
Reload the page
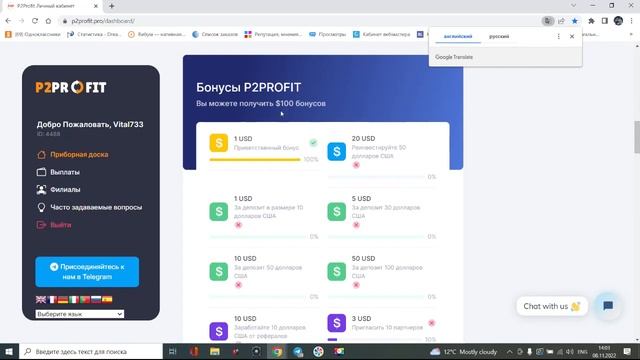tap(35, 21)
